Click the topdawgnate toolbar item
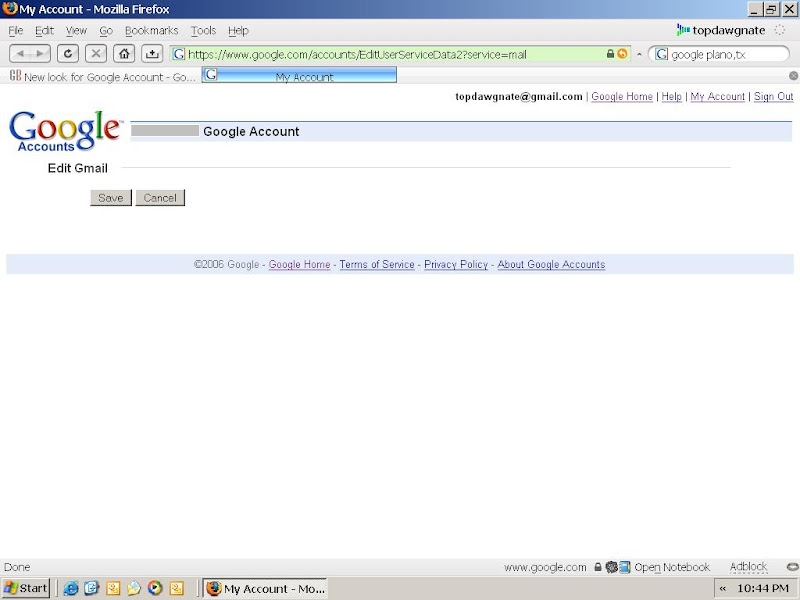The height and width of the screenshot is (600, 800). click(x=721, y=31)
